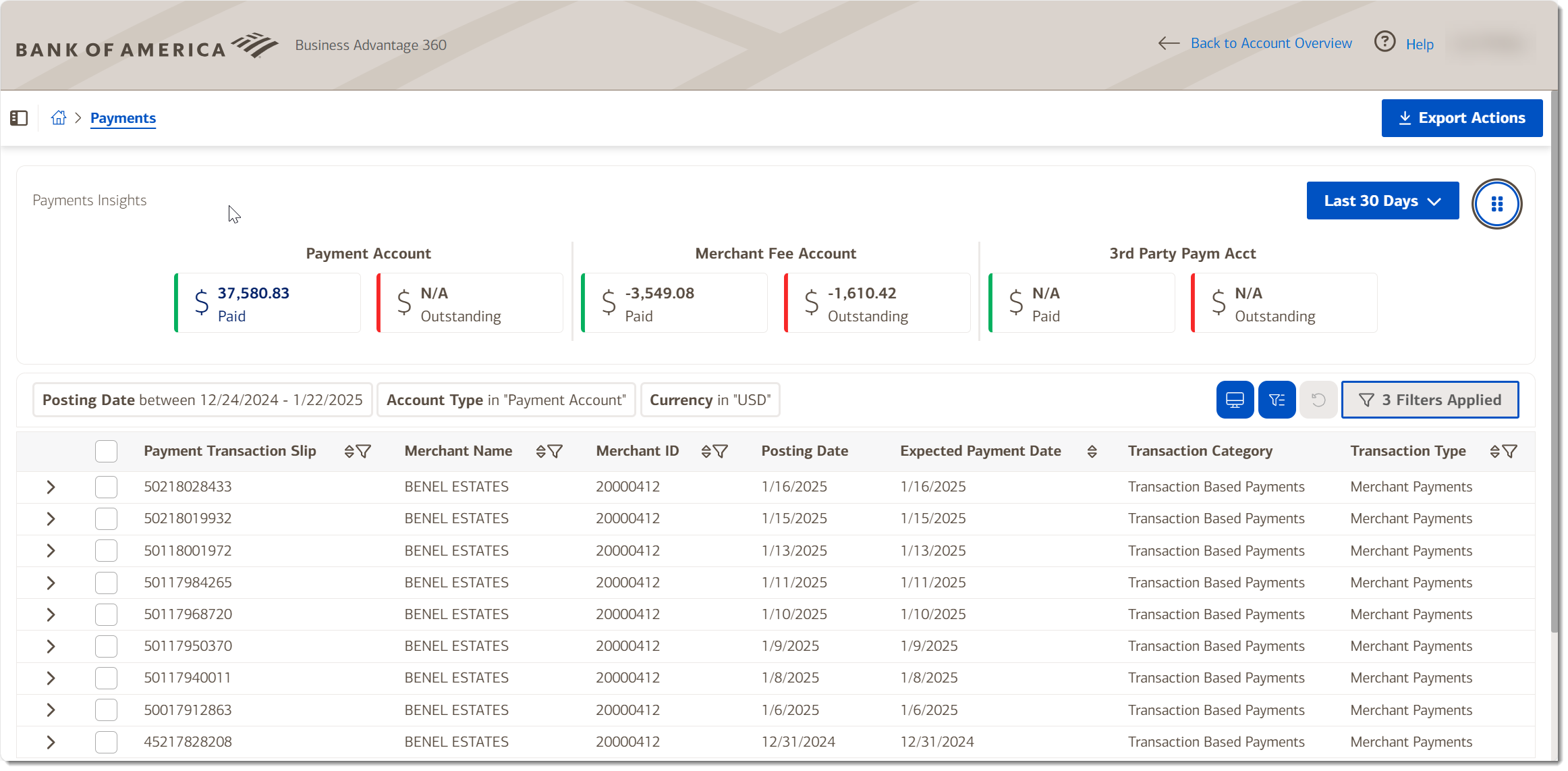Image resolution: width=1568 pixels, height=771 pixels.
Task: Click the Payments Insights heading
Action: pyautogui.click(x=89, y=201)
